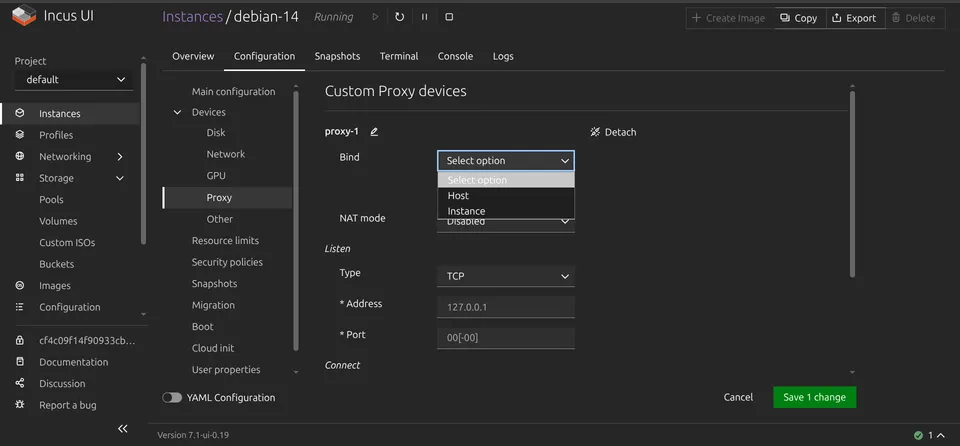
Task: Click the Detach plug icon
Action: pyautogui.click(x=595, y=132)
